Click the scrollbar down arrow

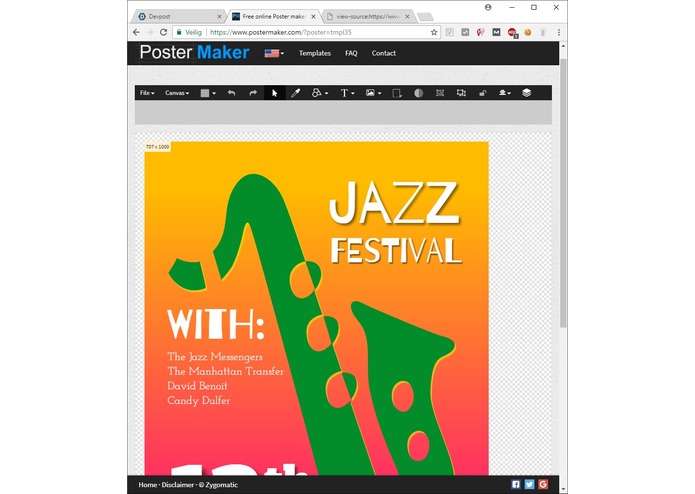563,489
